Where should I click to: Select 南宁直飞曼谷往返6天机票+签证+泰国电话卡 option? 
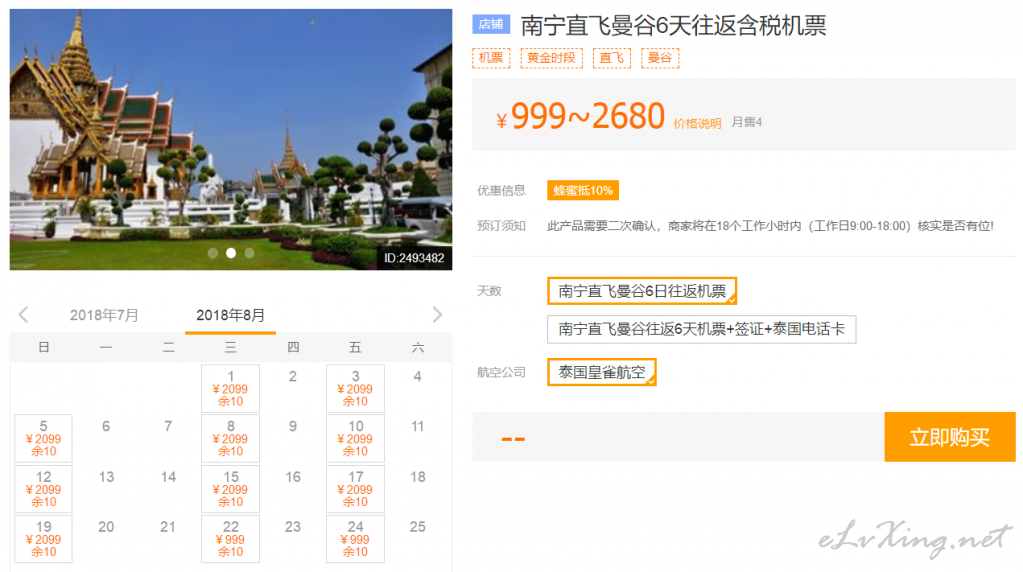[701, 329]
